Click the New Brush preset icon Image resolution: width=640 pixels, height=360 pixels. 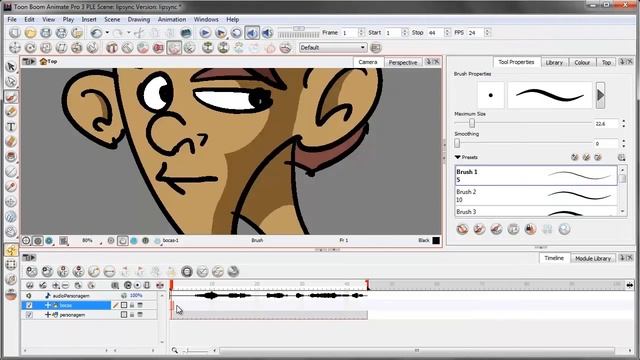click(575, 157)
